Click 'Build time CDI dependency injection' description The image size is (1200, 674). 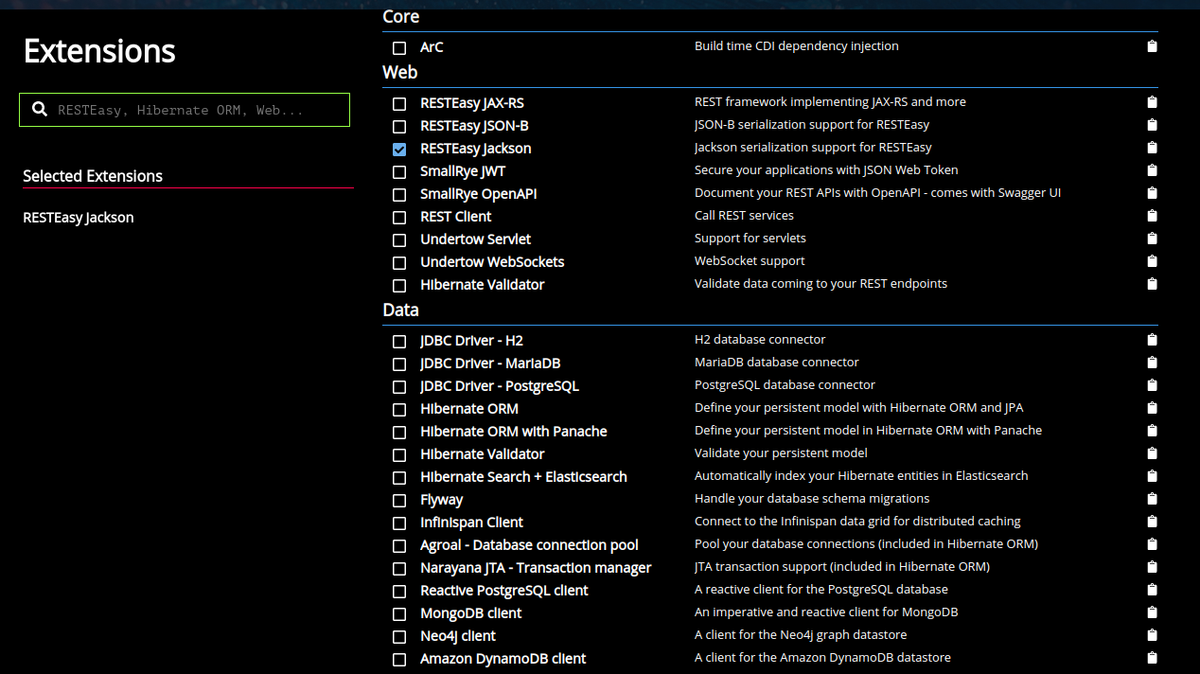[x=796, y=46]
